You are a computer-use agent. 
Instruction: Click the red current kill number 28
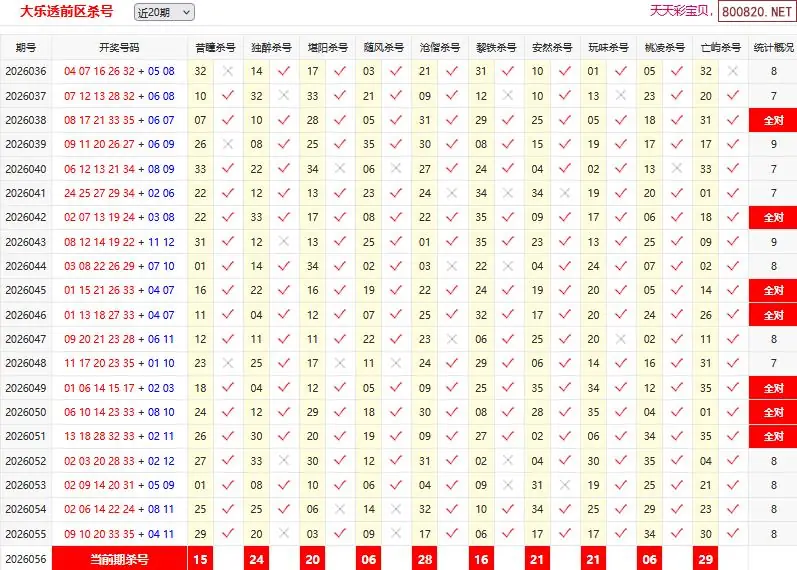425,559
